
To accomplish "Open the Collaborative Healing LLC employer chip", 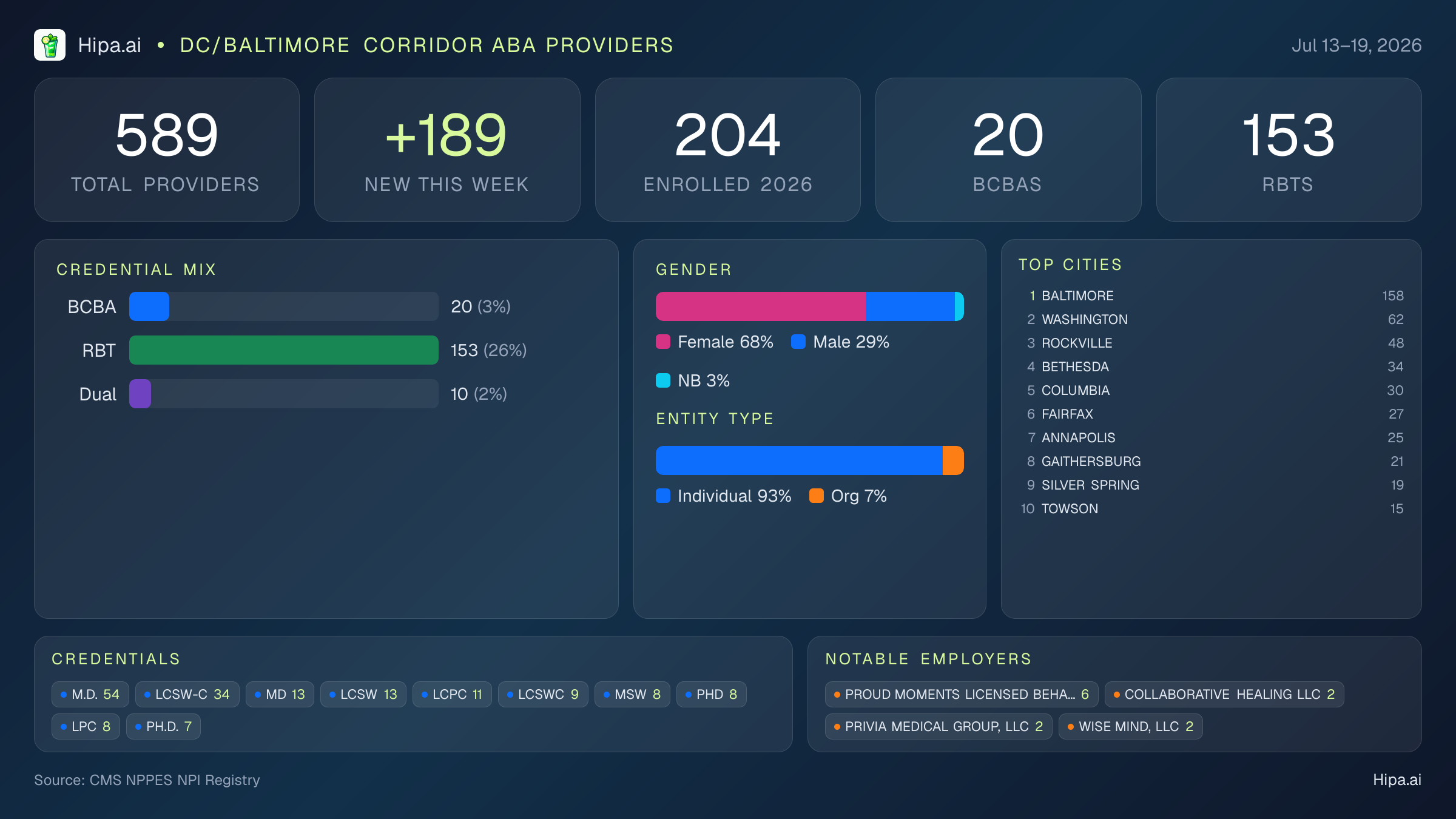I will tap(1224, 694).
